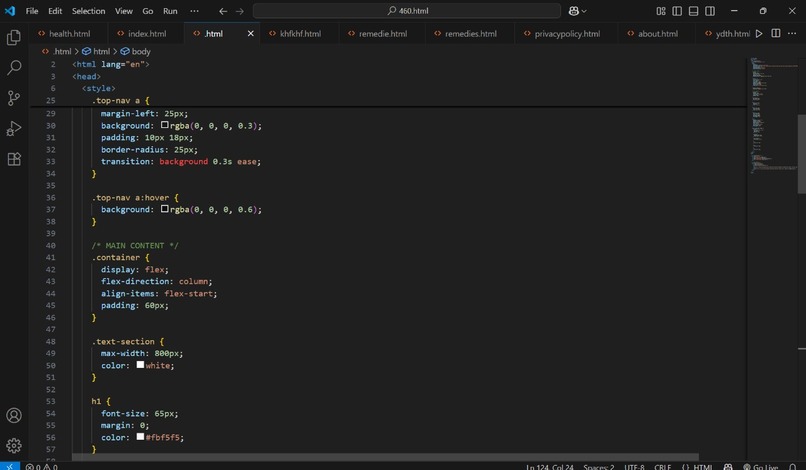
Task: Click white color swatch on line 50
Action: 140,365
